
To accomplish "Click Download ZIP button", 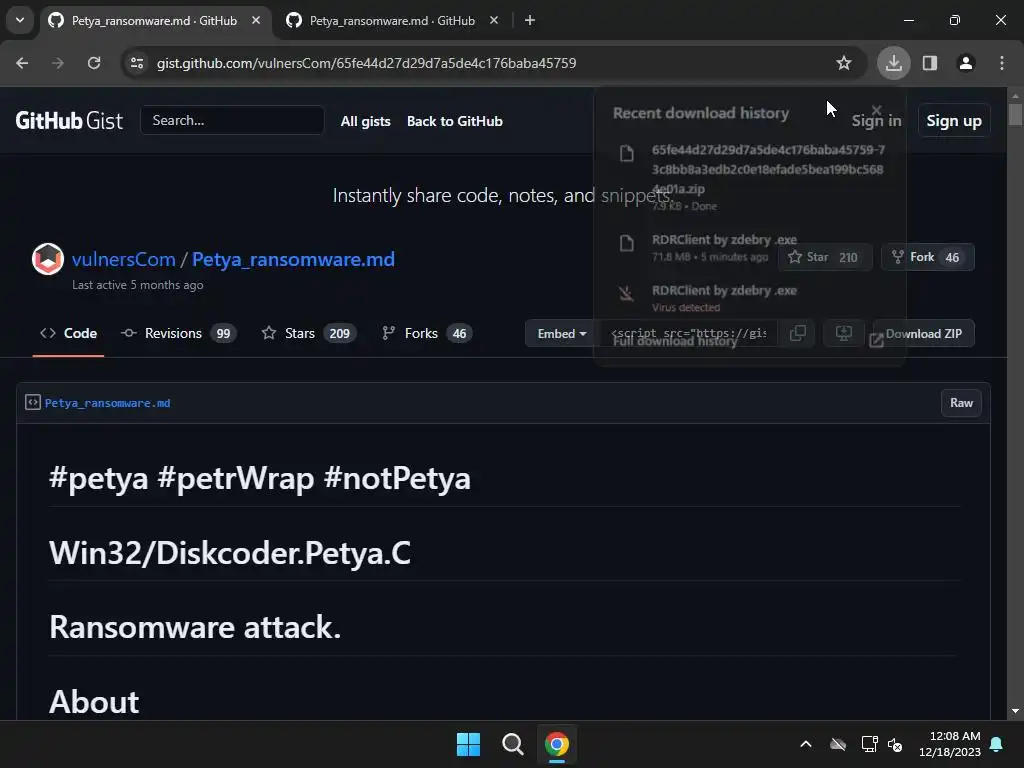I will pyautogui.click(x=923, y=334).
